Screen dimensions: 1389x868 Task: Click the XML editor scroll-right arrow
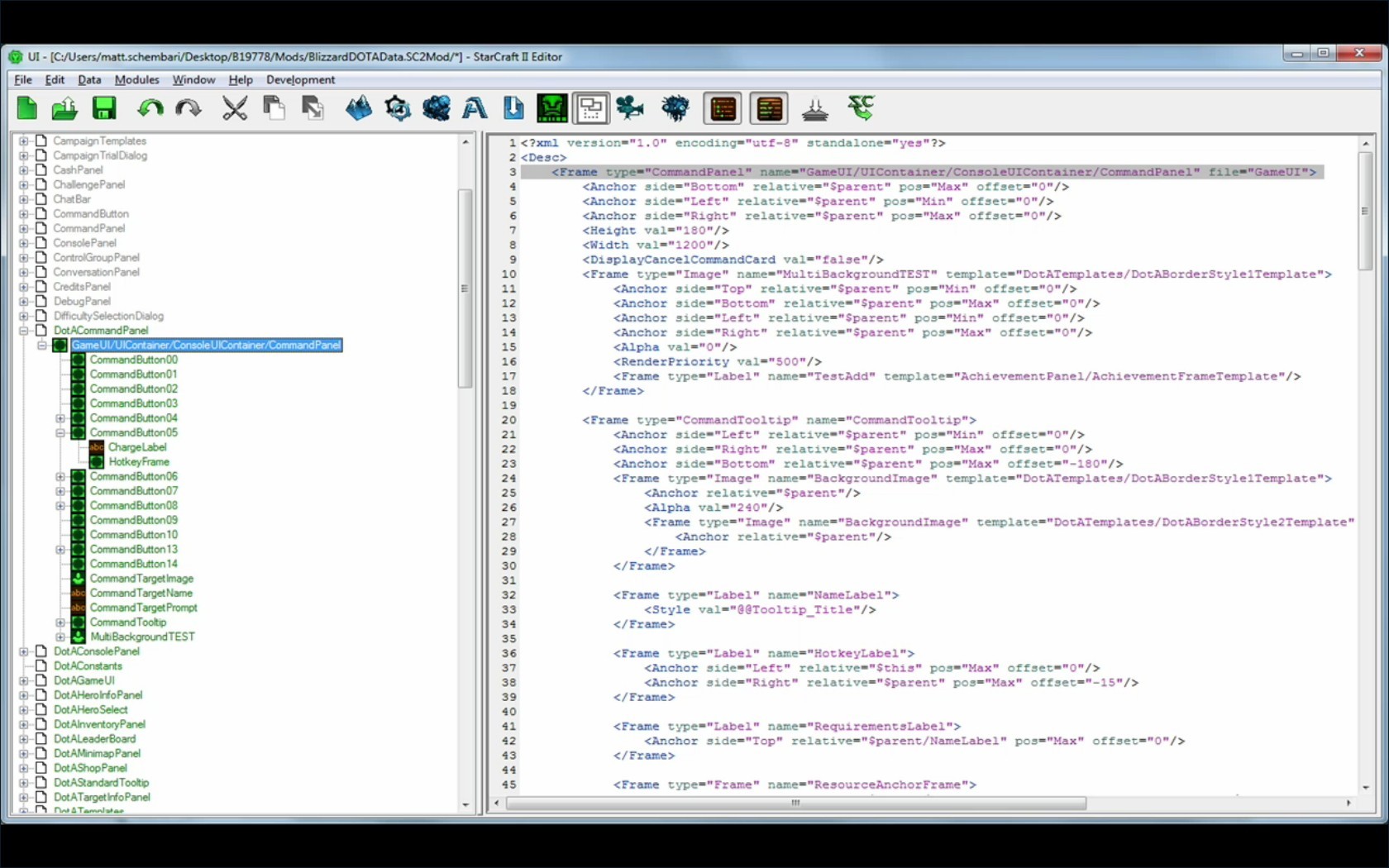pos(1348,803)
